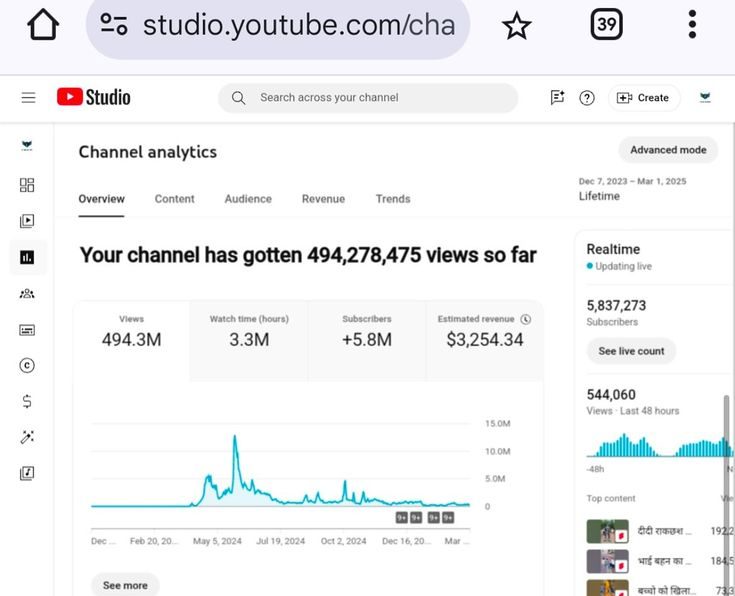Select Watch time (hours) metric card

click(249, 340)
